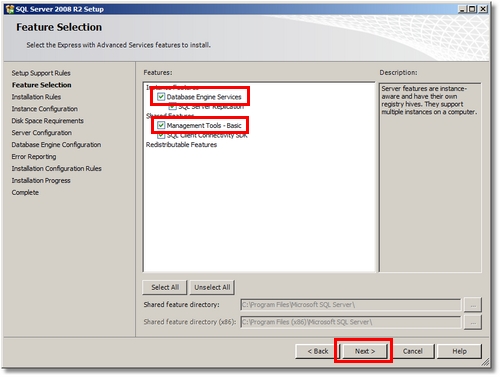Open Help for setup
Screen dimensions: 500x377
point(459,351)
